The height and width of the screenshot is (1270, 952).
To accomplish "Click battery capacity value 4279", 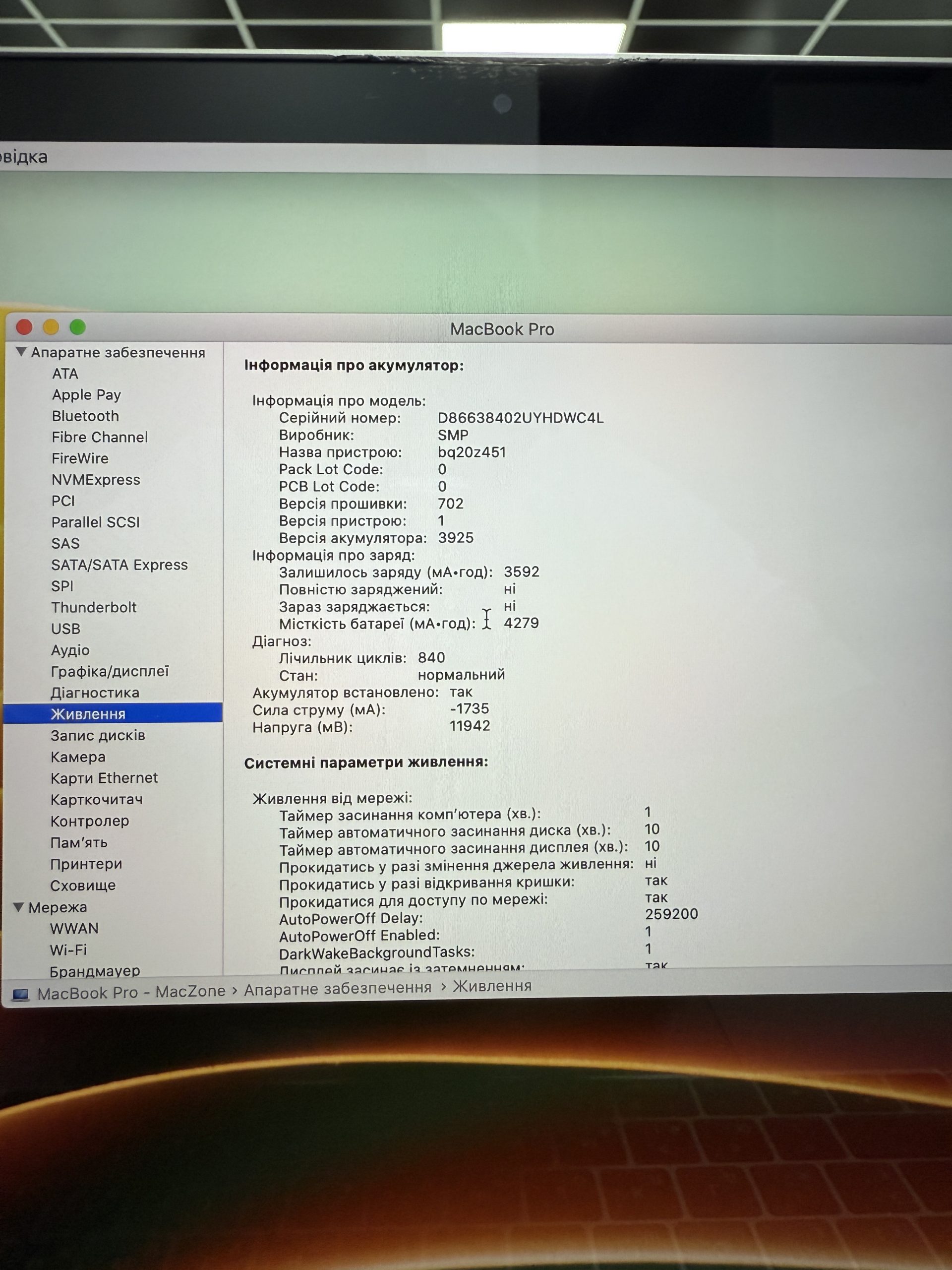I will [x=521, y=623].
